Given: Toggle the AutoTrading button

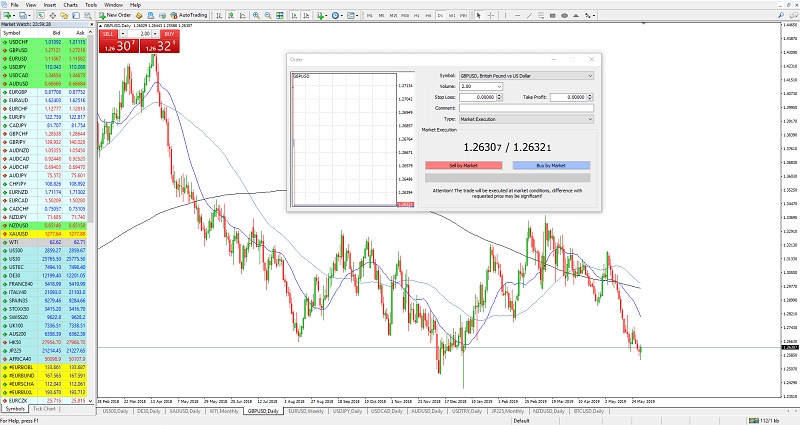Looking at the screenshot, I should [x=189, y=15].
